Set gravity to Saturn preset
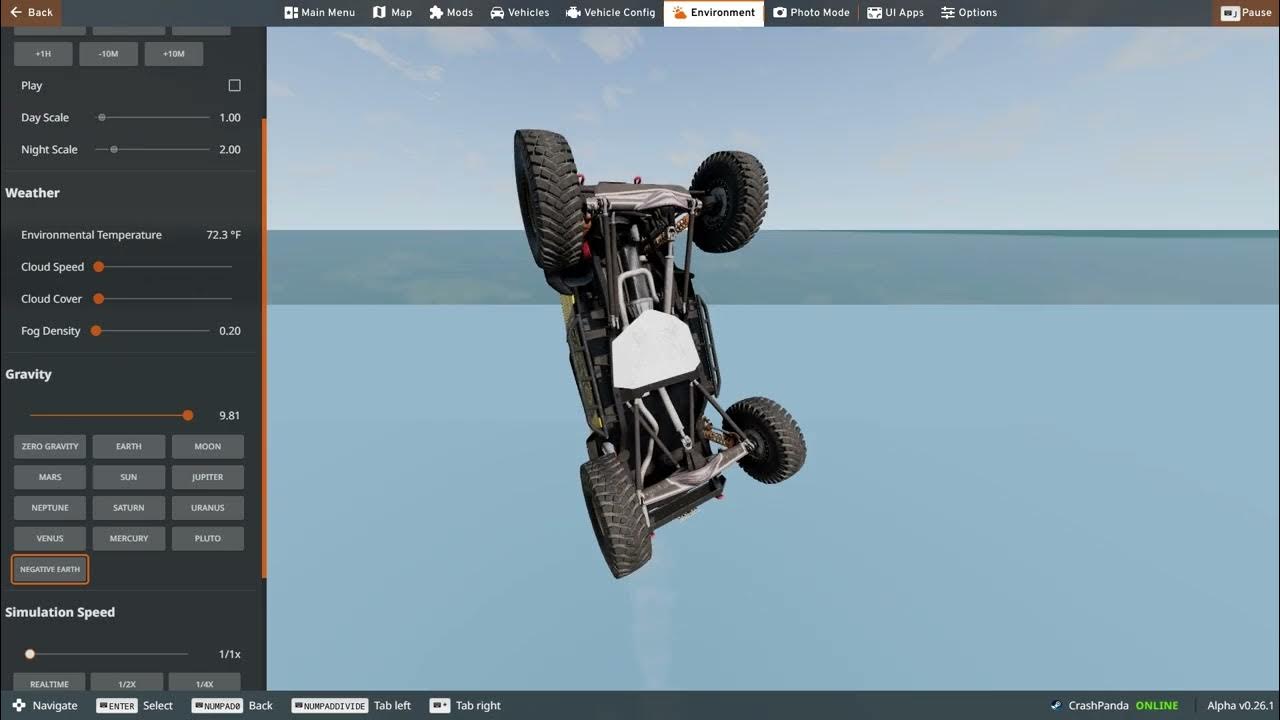 (x=129, y=508)
